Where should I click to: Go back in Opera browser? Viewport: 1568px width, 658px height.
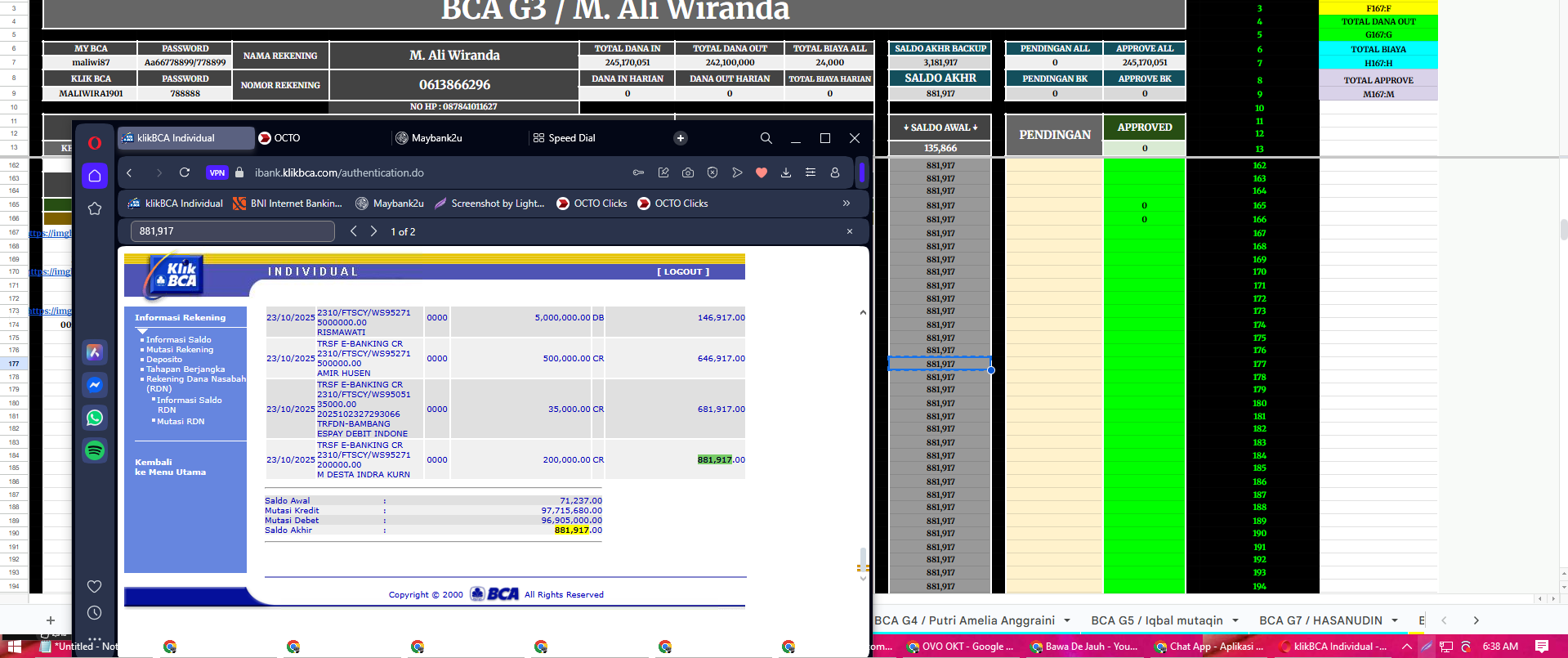point(130,172)
